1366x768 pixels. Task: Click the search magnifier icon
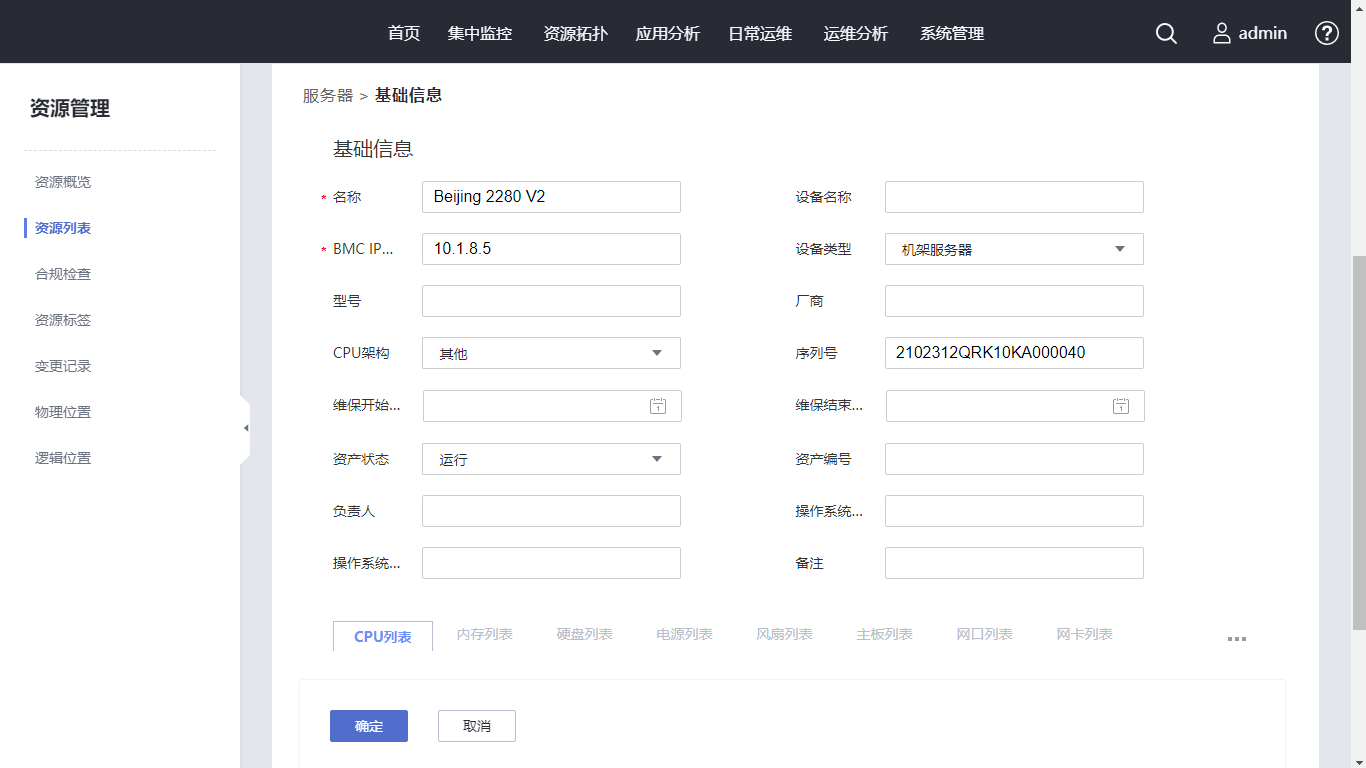pyautogui.click(x=1166, y=33)
